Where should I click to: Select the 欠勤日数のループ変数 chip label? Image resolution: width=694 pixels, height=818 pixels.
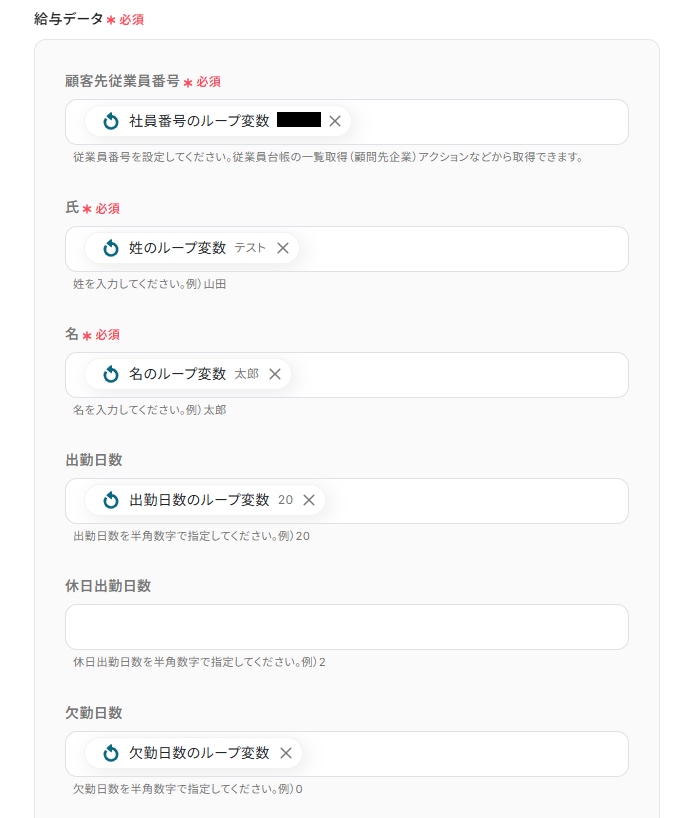point(199,753)
